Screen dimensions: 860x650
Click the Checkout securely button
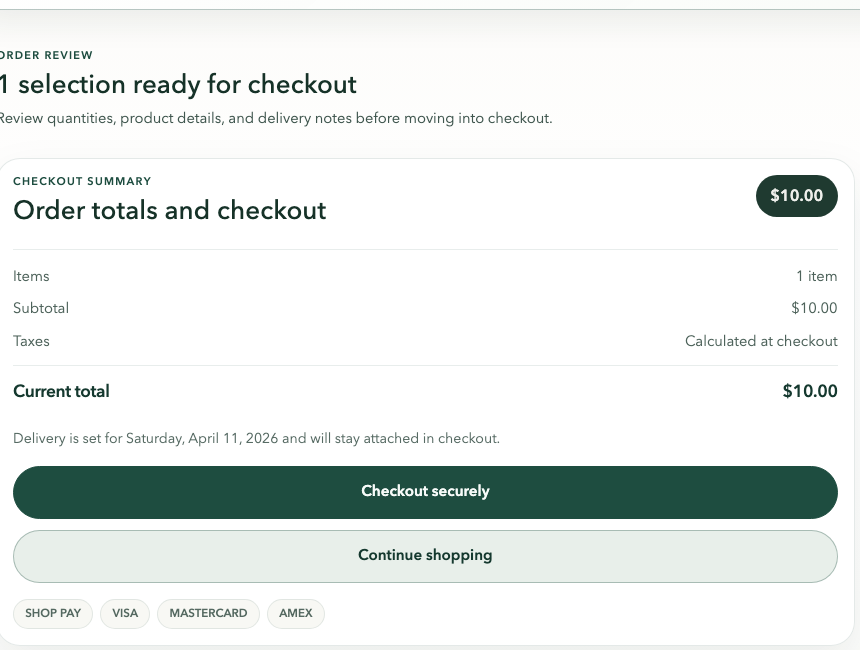tap(425, 491)
